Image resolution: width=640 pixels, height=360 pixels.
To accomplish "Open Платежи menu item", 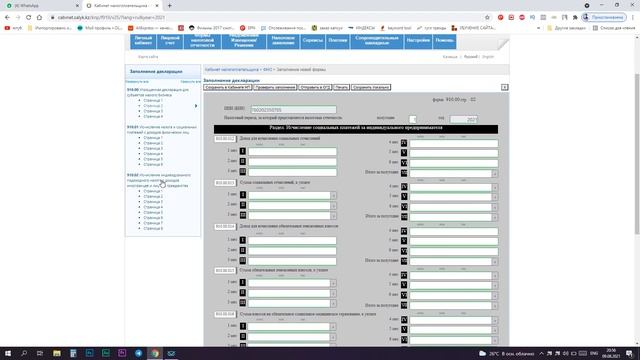I will click(x=338, y=41).
